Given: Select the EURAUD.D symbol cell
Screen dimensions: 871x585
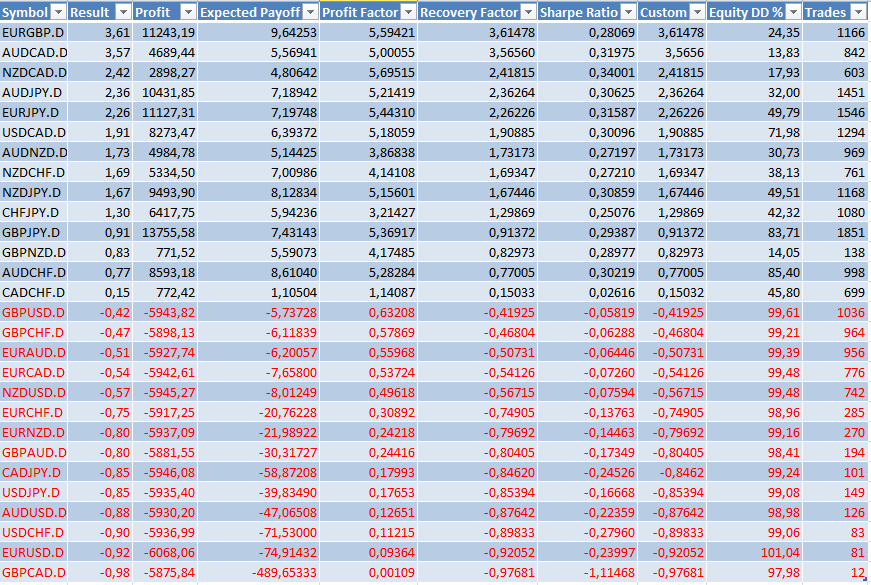Looking at the screenshot, I should (x=33, y=353).
